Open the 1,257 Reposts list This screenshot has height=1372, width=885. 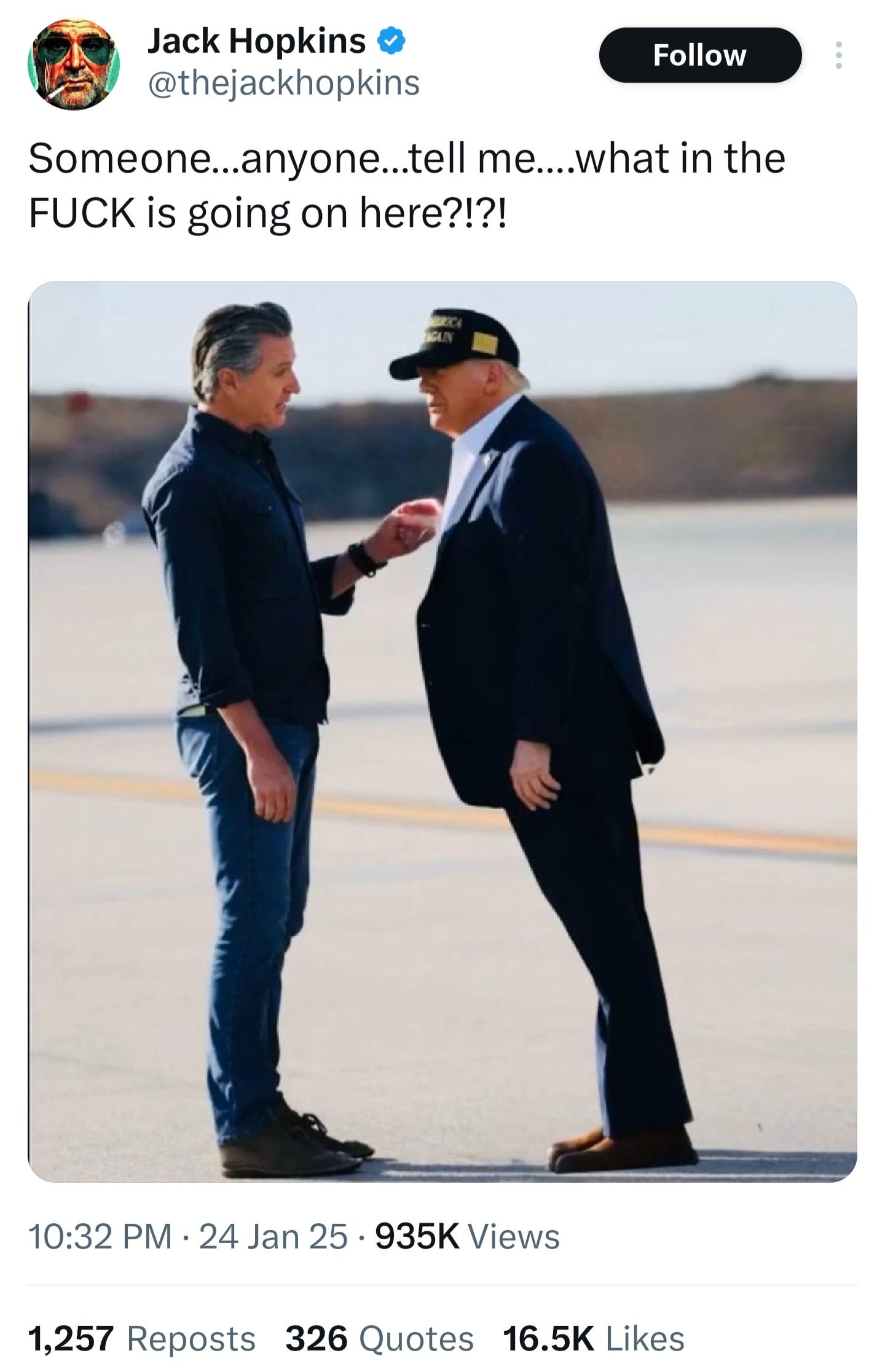142,1339
